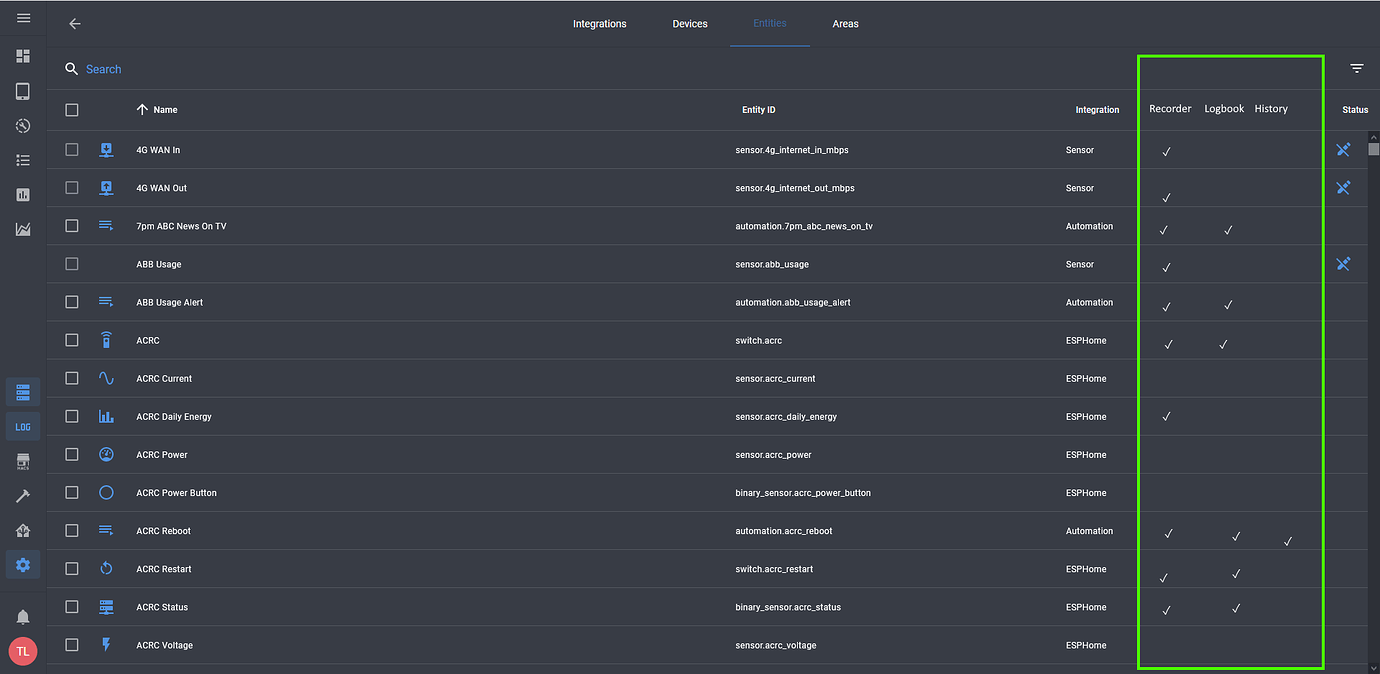Click the battery icon next to ACRC
The height and width of the screenshot is (674, 1380).
coord(106,340)
